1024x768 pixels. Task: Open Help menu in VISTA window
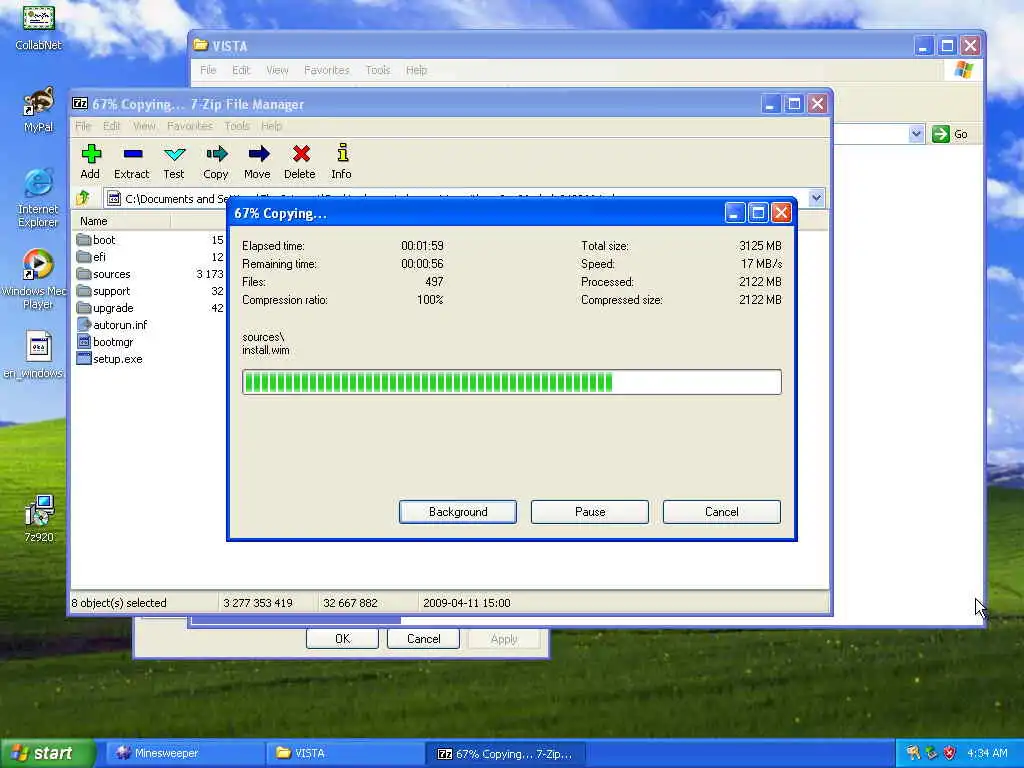coord(416,70)
